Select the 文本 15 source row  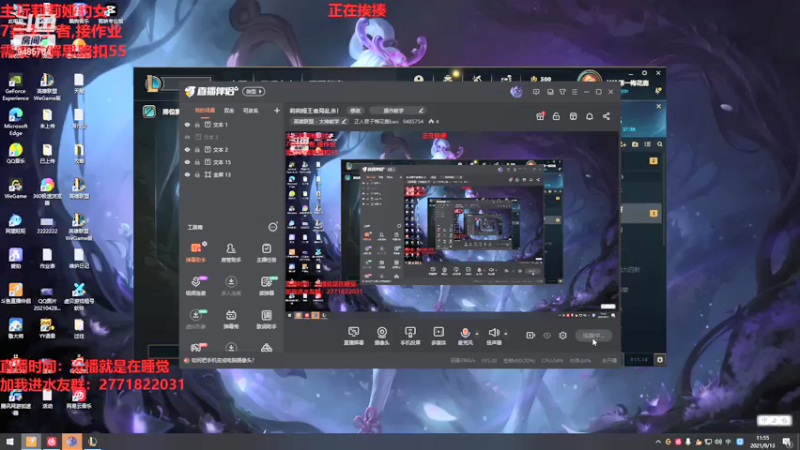[232, 162]
